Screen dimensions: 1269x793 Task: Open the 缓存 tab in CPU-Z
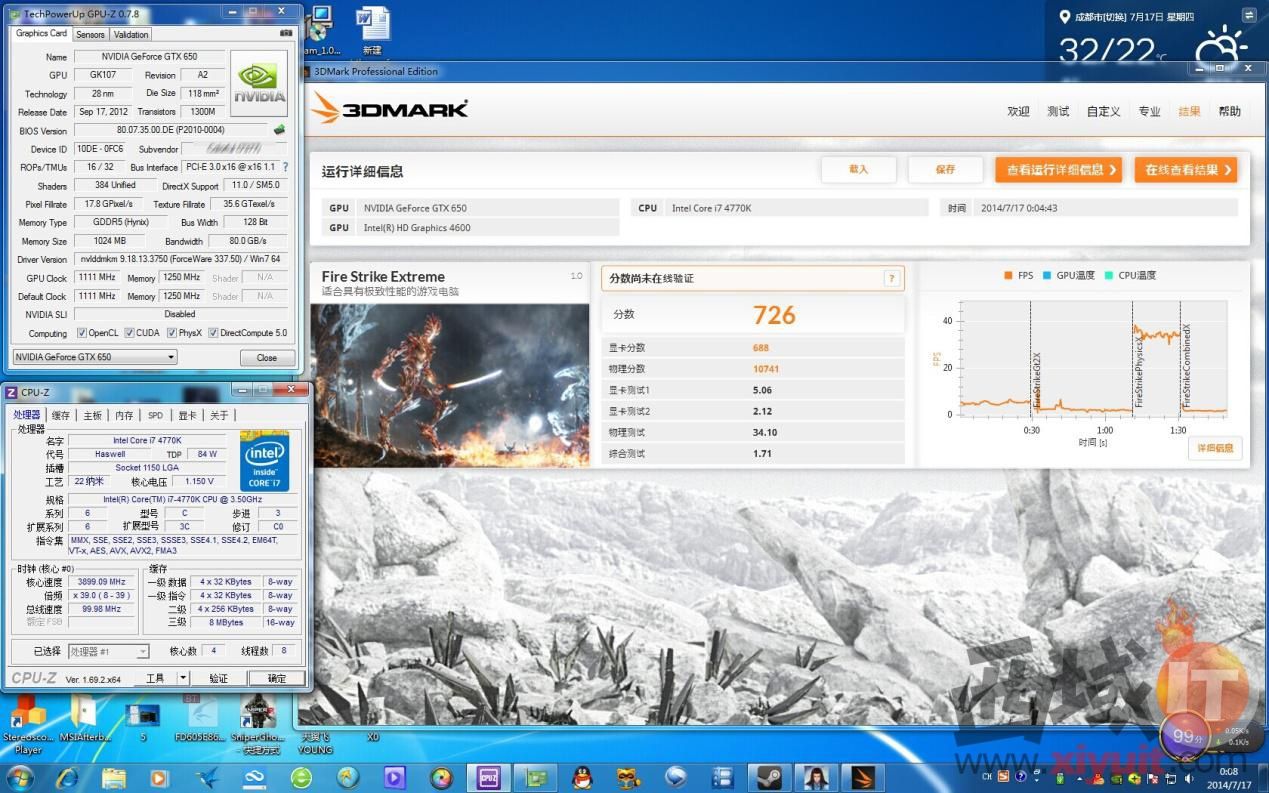61,415
